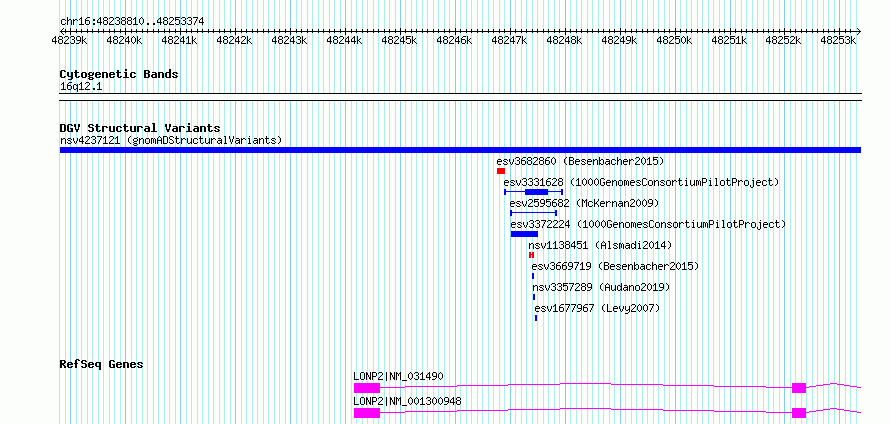This screenshot has width=890, height=424.
Task: Select the LONP2|NM_001300948 gene label
Action: 408,402
